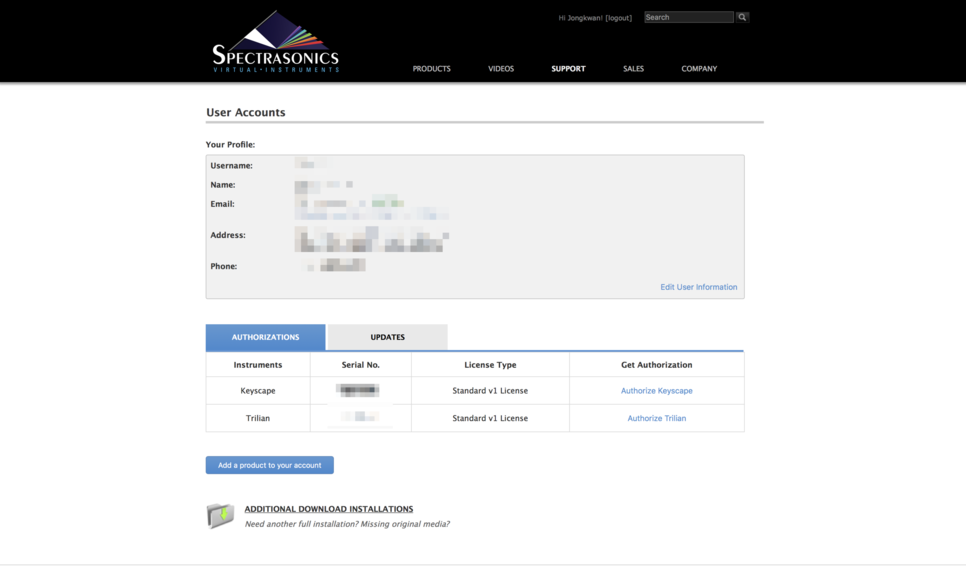This screenshot has width=966, height=573.
Task: Open the additional downloads folder icon
Action: (220, 516)
